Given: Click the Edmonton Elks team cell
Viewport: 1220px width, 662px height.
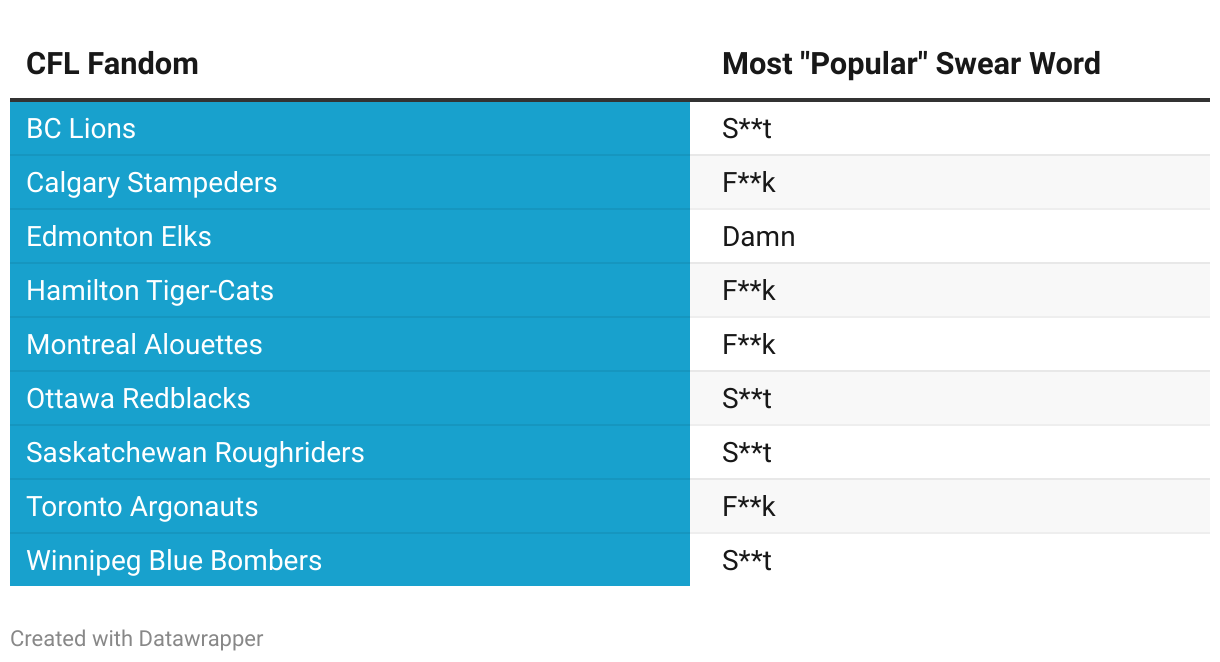Looking at the screenshot, I should [119, 237].
